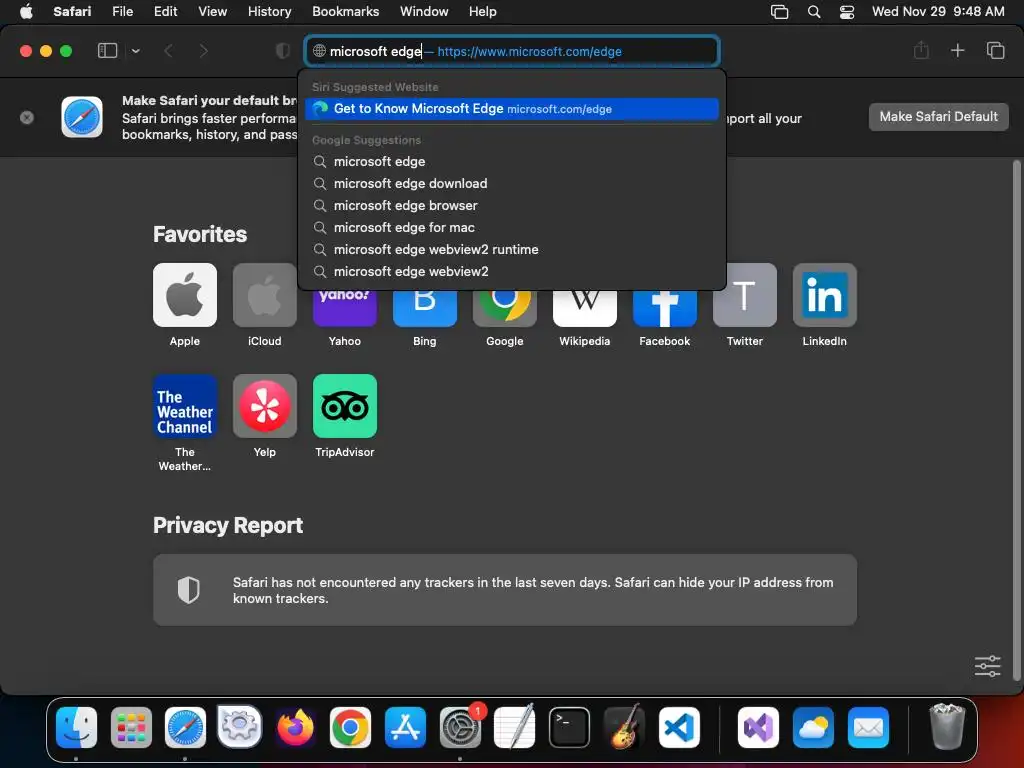Viewport: 1024px width, 768px height.
Task: Choose 'microsoft edge' Google suggestion
Action: 512,161
